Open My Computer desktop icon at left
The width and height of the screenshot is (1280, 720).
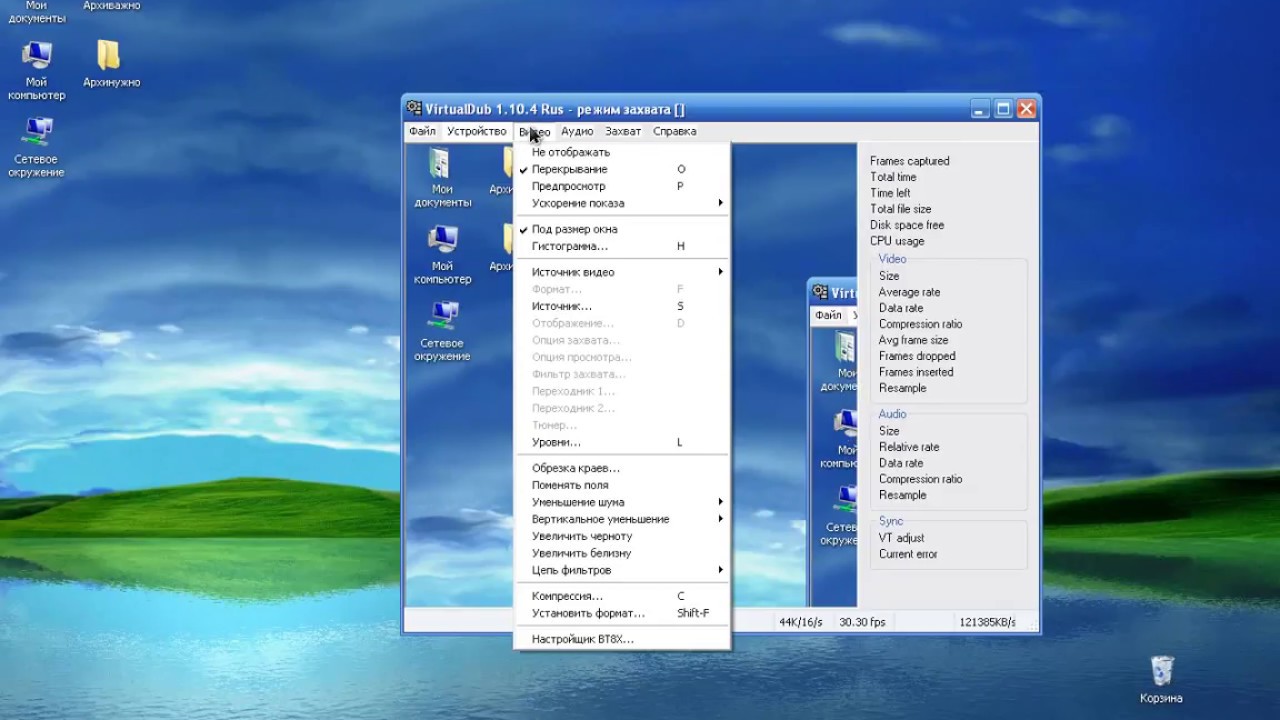(x=37, y=69)
